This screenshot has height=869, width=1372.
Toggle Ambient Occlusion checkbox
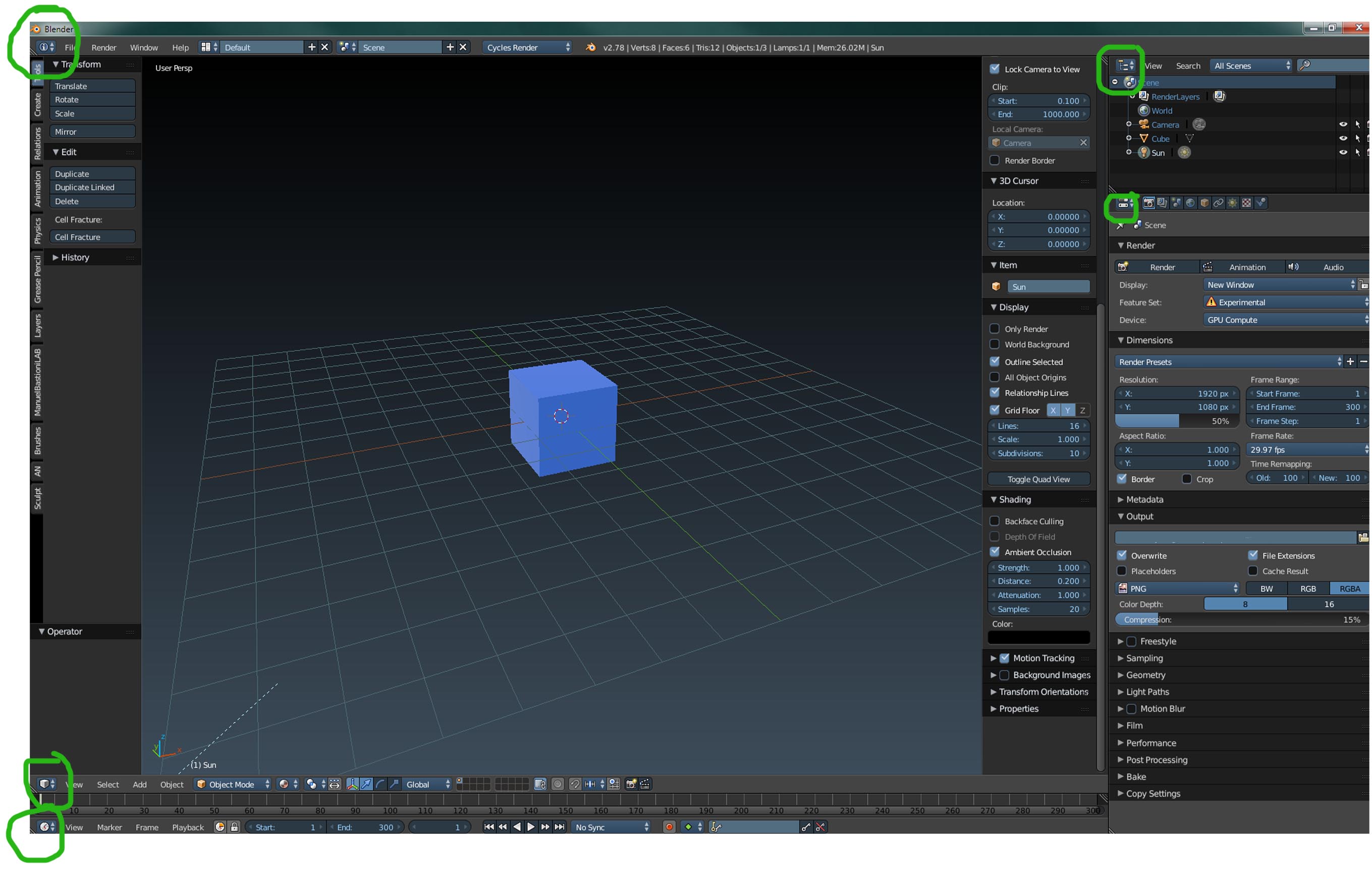point(994,552)
